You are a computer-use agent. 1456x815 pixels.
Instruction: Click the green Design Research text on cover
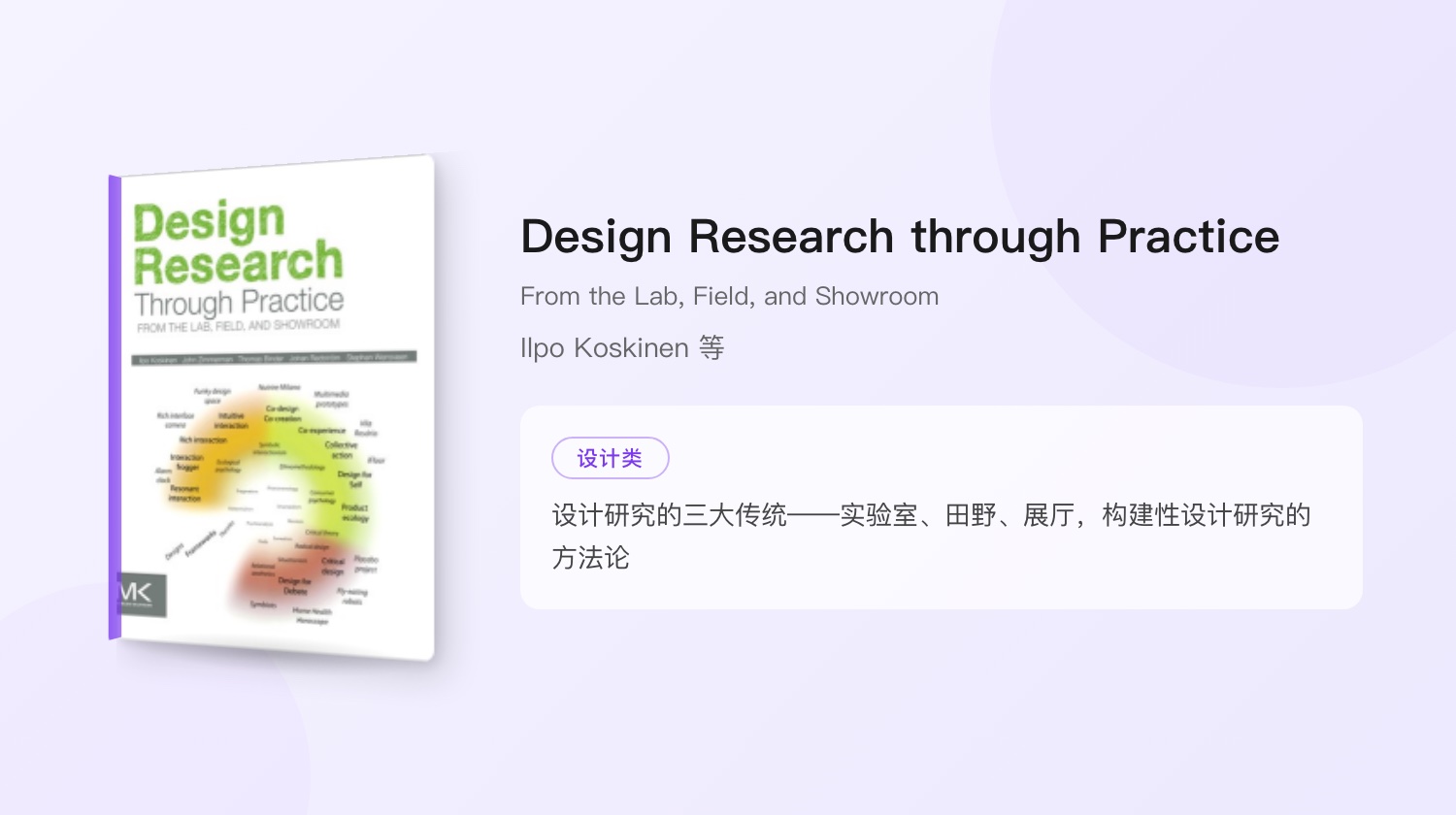(238, 243)
